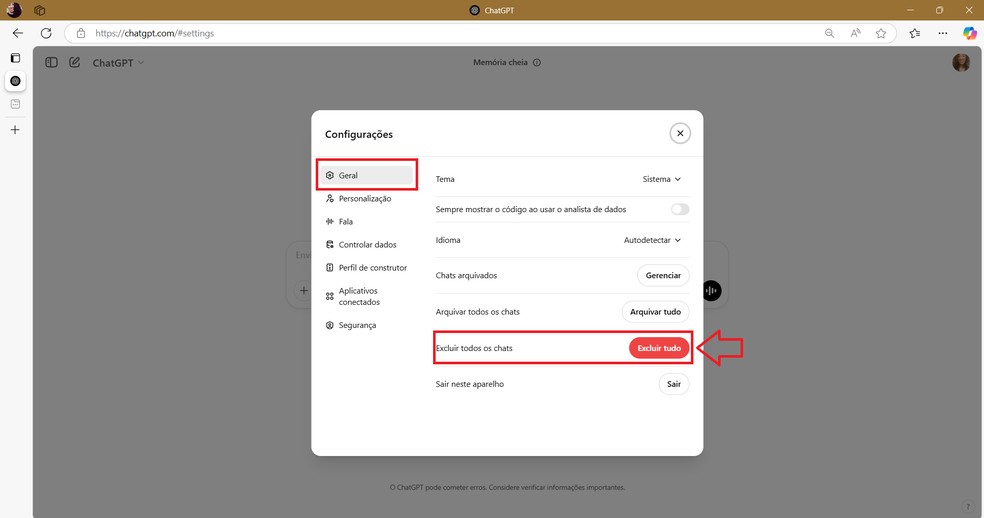Open the Copilot icon in toolbar
The image size is (984, 518).
970,33
